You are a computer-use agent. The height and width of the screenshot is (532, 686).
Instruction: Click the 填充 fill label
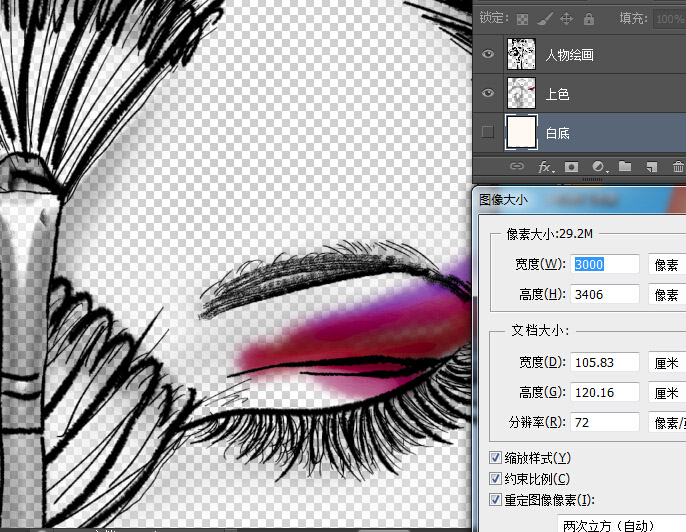click(633, 18)
